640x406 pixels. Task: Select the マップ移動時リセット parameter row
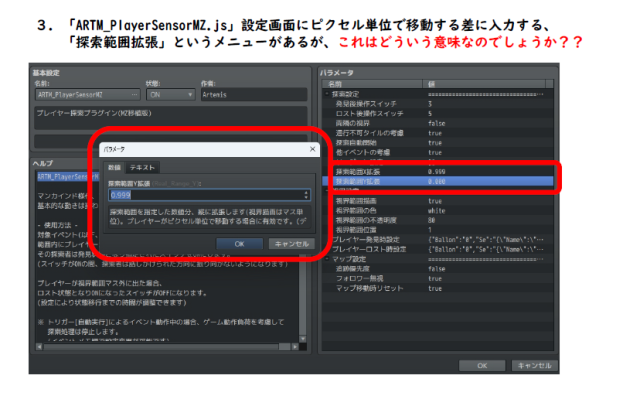[438, 288]
